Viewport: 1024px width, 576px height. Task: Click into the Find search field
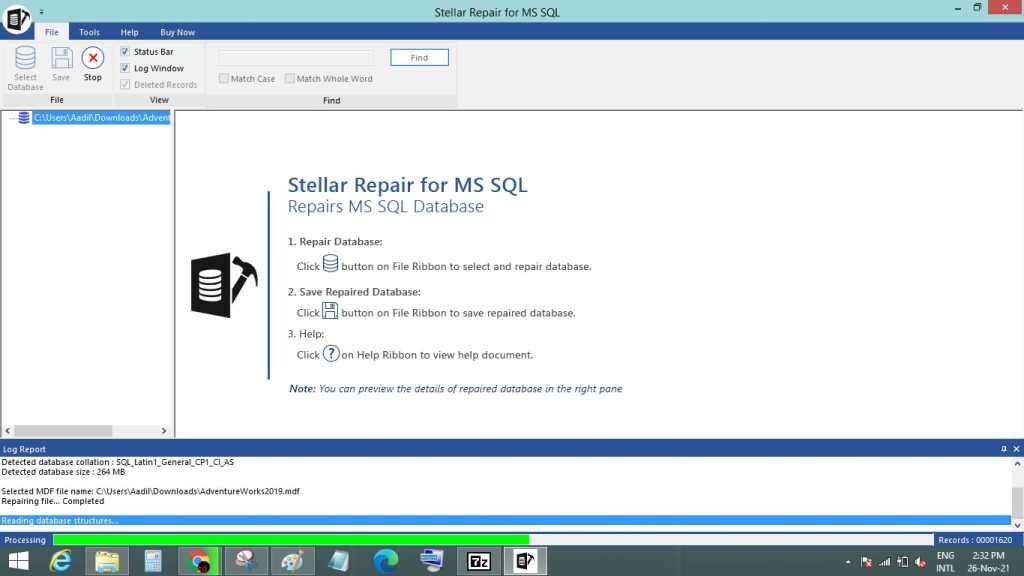[296, 58]
